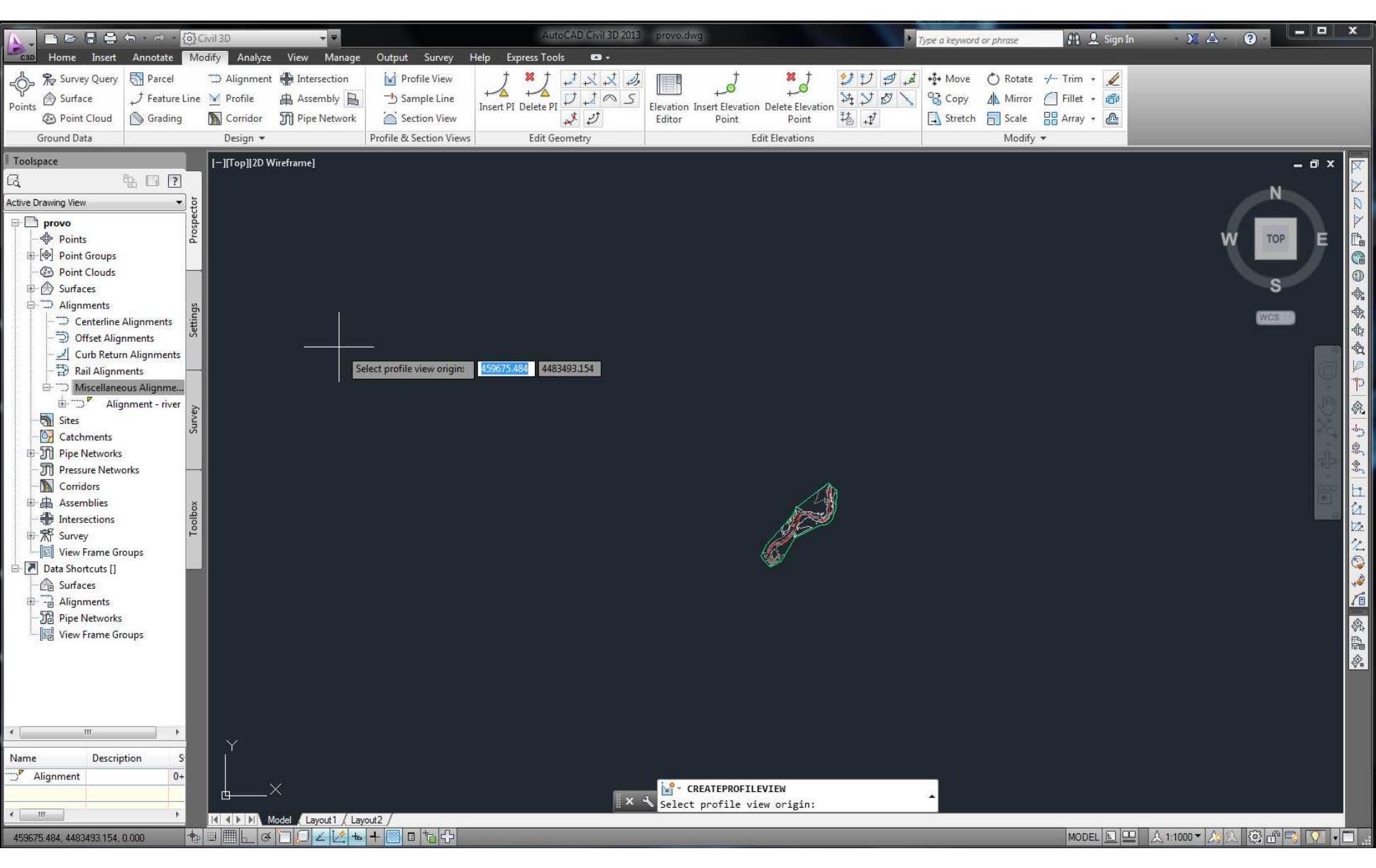Click the Fillet tool
The image size is (1376, 868).
point(1068,99)
